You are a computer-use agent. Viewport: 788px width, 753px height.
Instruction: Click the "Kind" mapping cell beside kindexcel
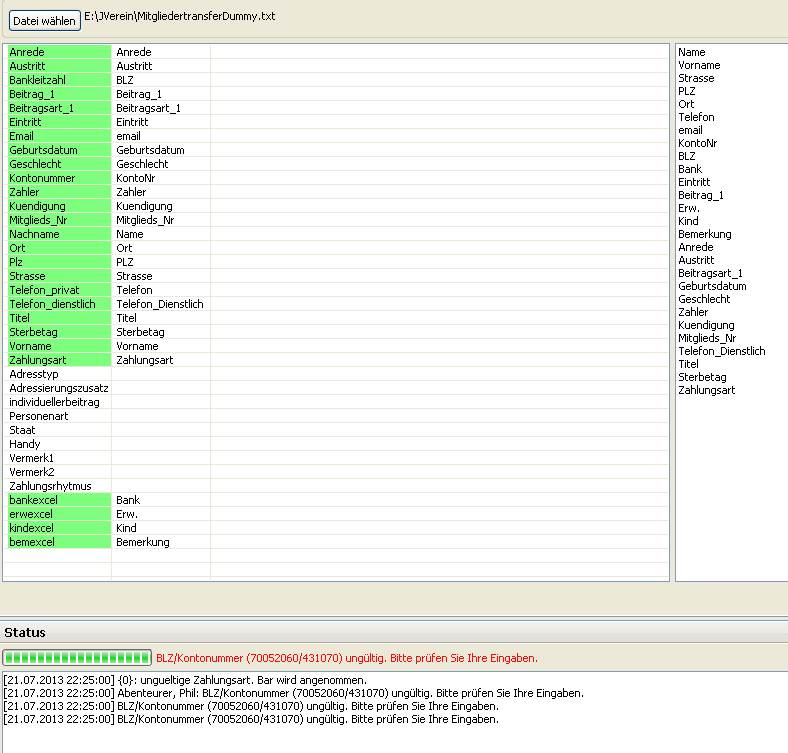(x=160, y=528)
